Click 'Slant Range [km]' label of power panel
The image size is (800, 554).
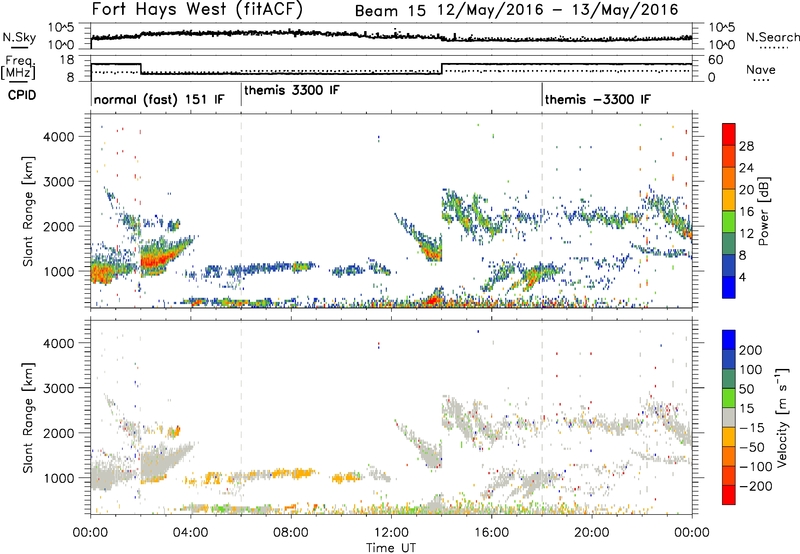[x=28, y=211]
